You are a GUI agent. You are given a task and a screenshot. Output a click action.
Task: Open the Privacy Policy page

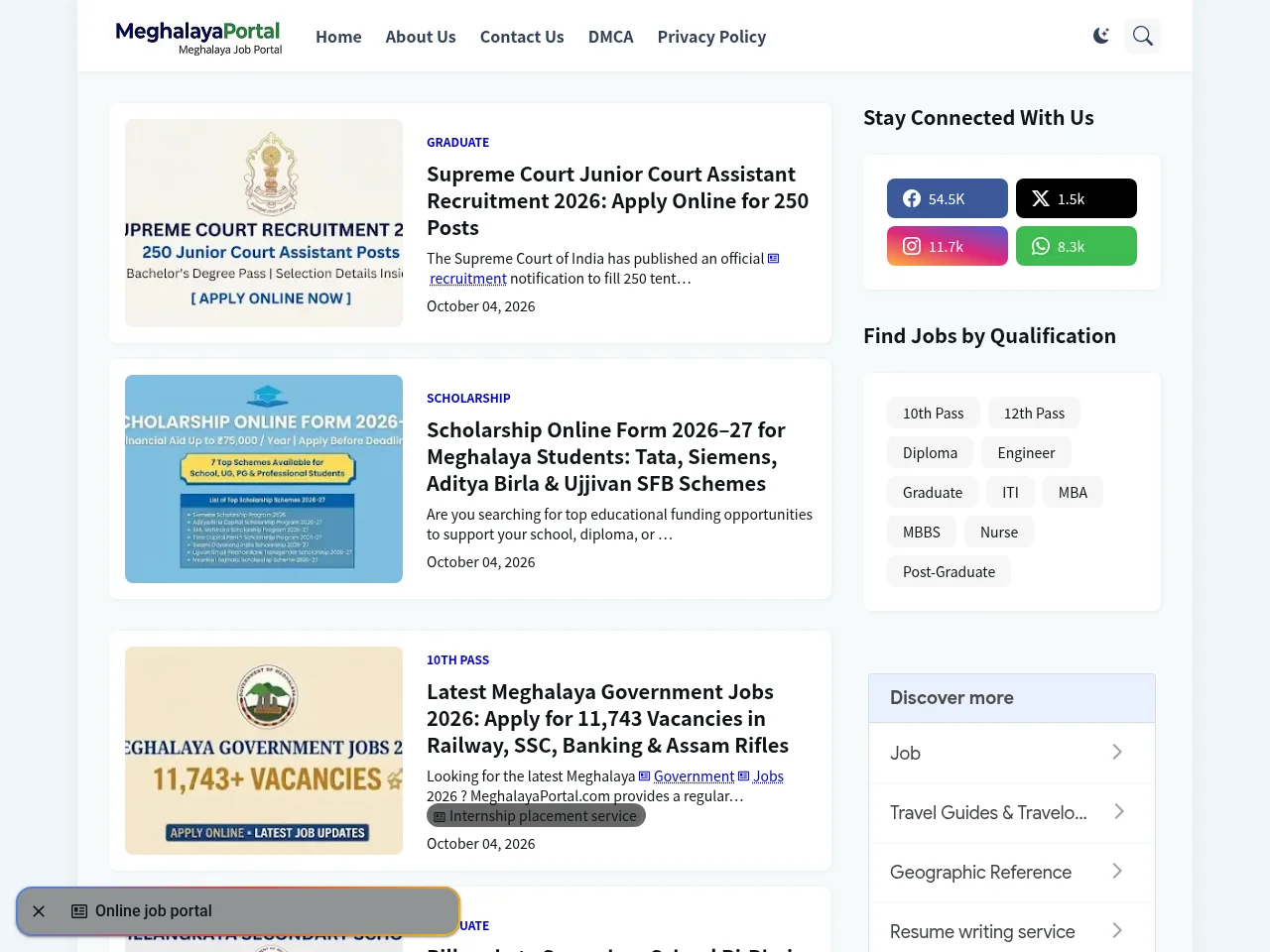[x=711, y=37]
